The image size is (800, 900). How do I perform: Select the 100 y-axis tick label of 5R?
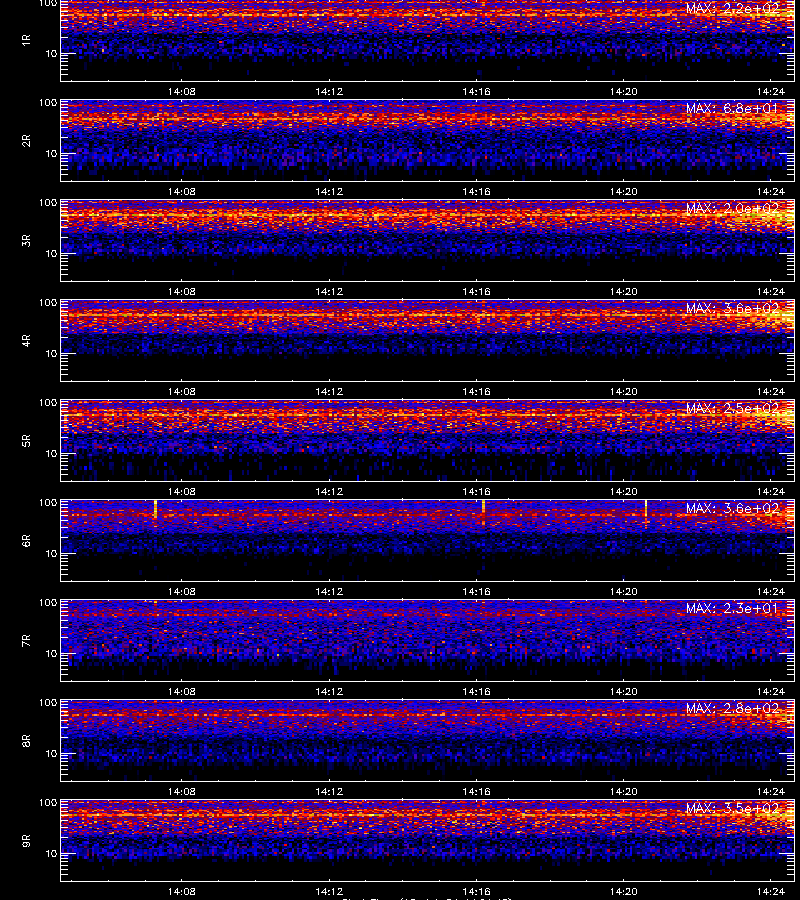tap(48, 403)
